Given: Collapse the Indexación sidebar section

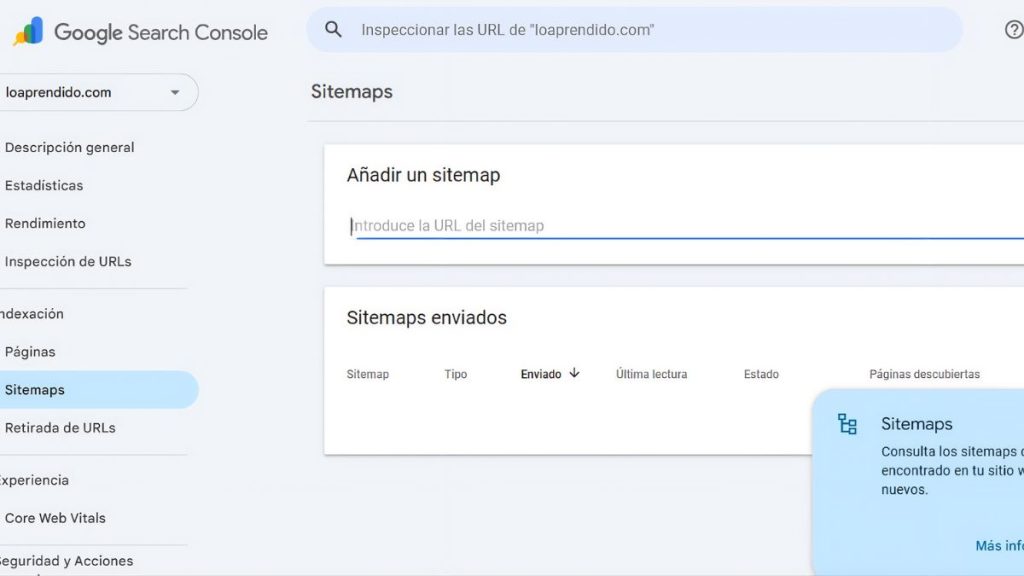Looking at the screenshot, I should click(x=32, y=314).
